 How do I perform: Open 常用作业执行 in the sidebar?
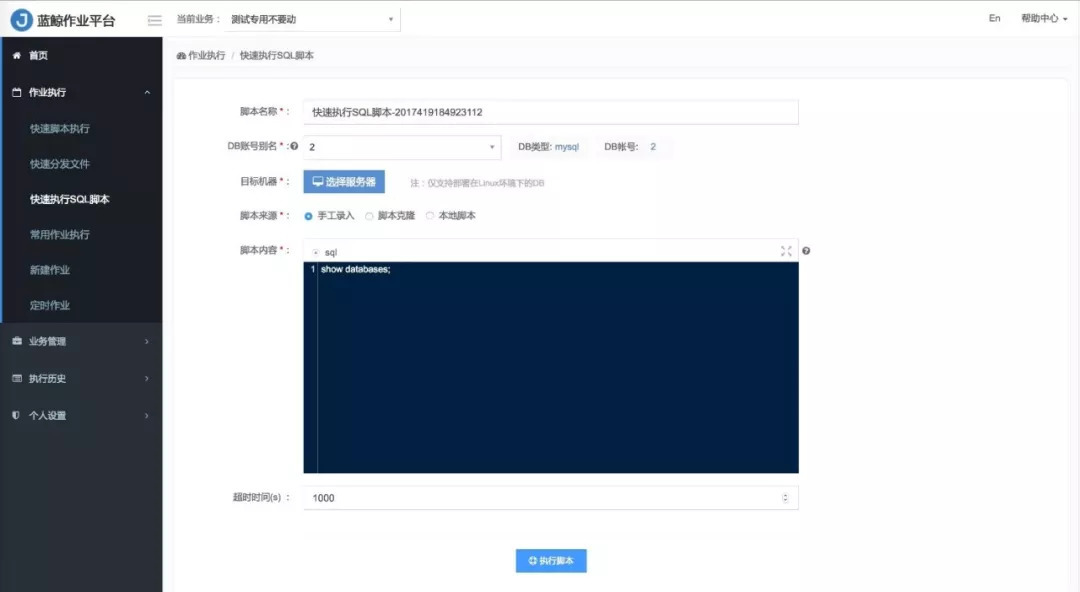[60, 234]
